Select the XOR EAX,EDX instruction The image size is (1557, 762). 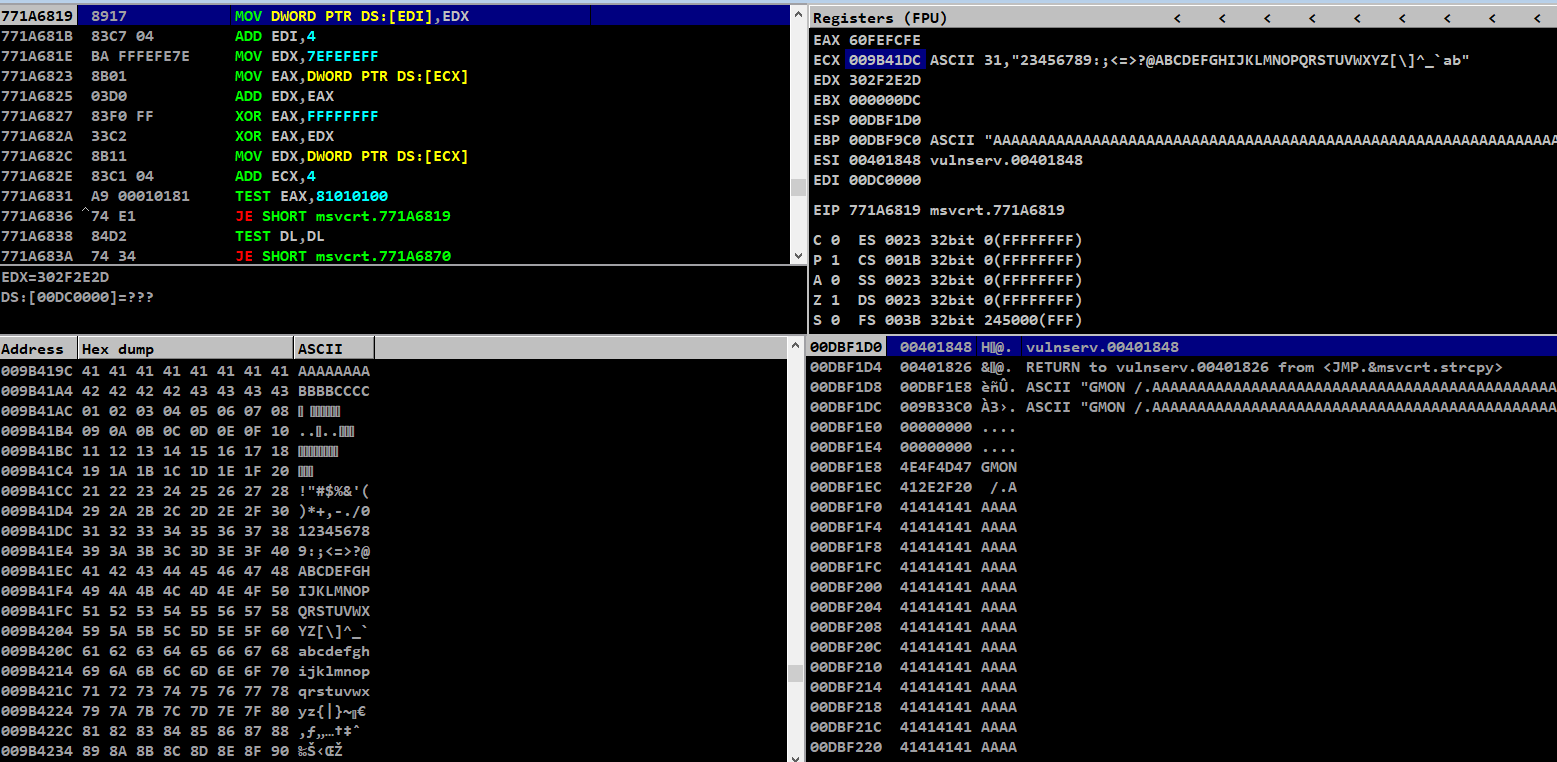pyautogui.click(x=284, y=136)
